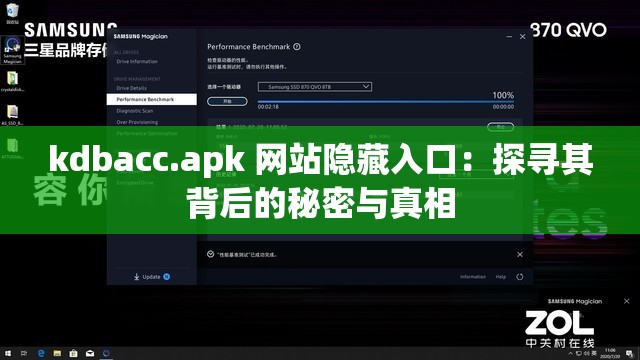
Task: Switch to Samsung Magician on the taskbar
Action: click(x=106, y=353)
